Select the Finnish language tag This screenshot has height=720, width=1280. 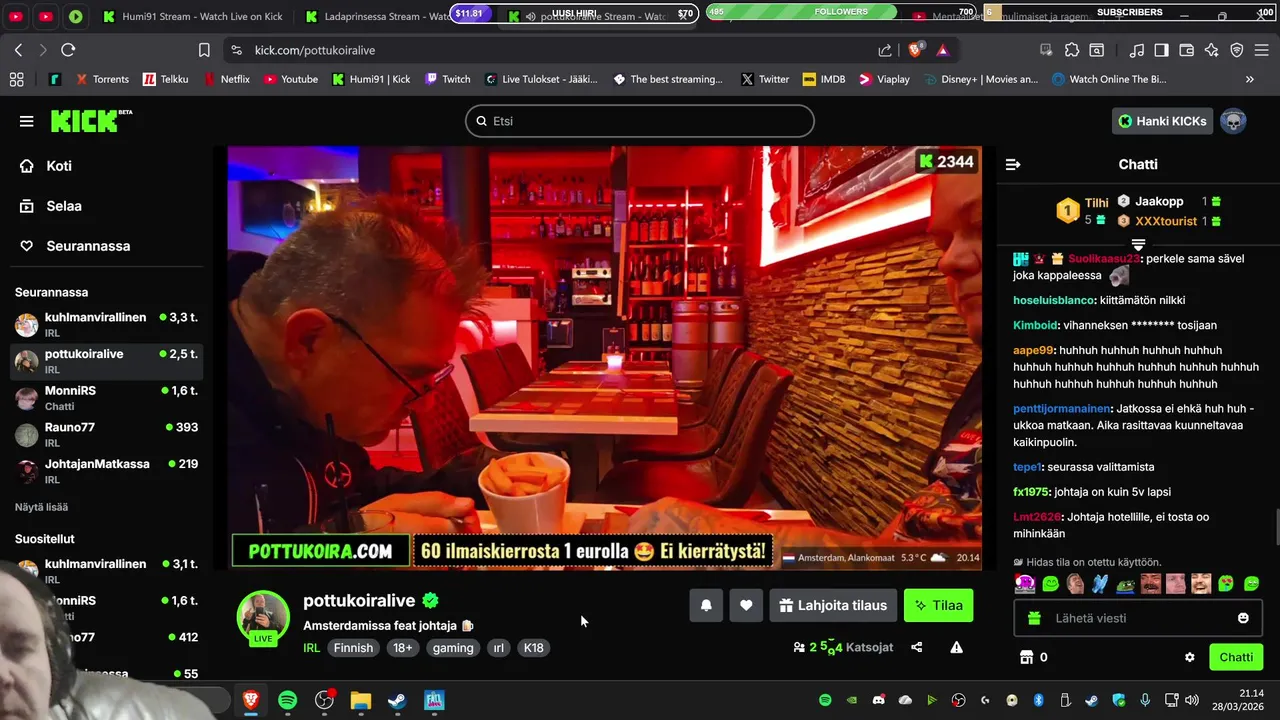coord(353,648)
